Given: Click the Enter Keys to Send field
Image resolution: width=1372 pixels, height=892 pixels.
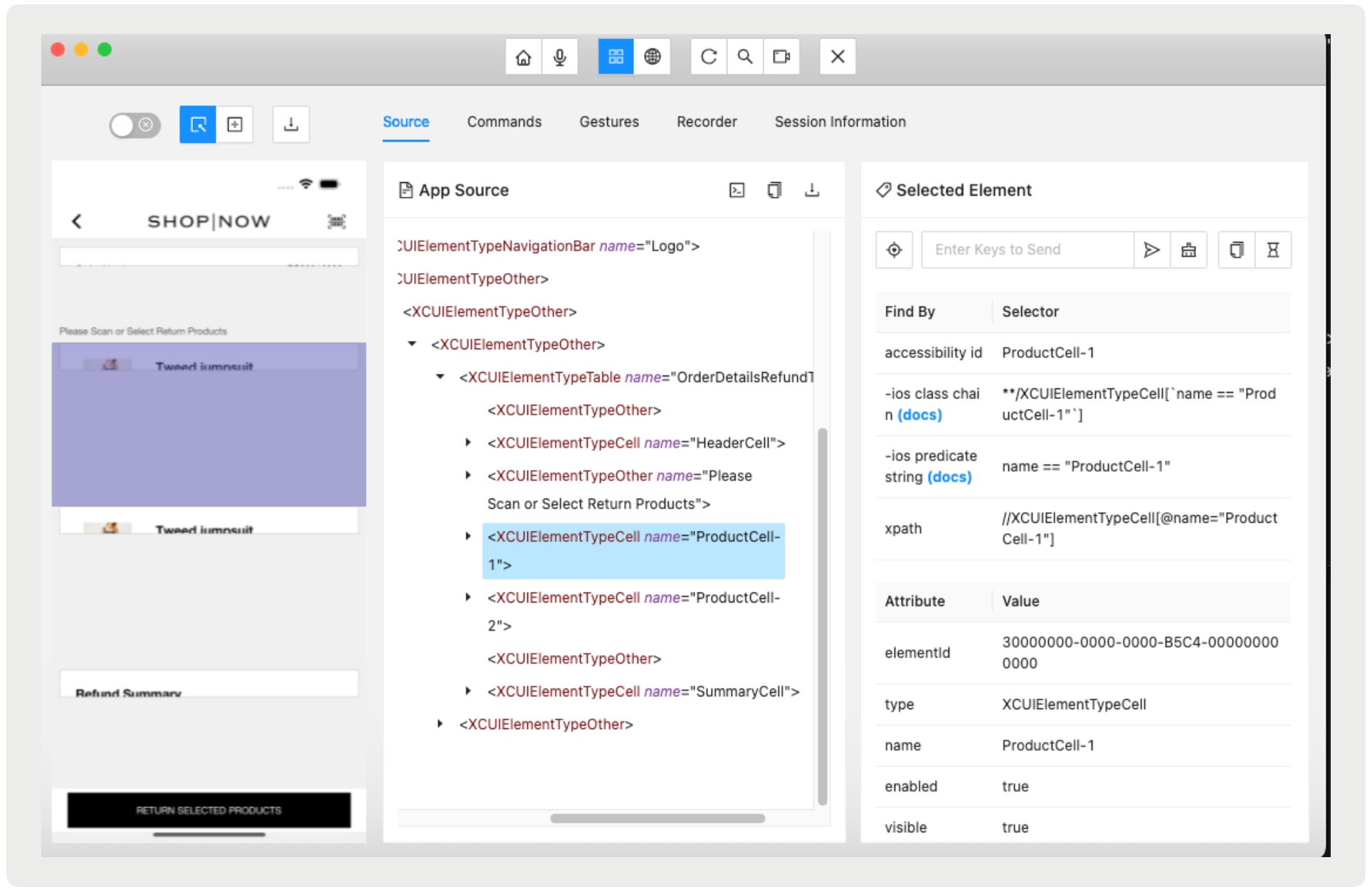Looking at the screenshot, I should (x=1027, y=250).
